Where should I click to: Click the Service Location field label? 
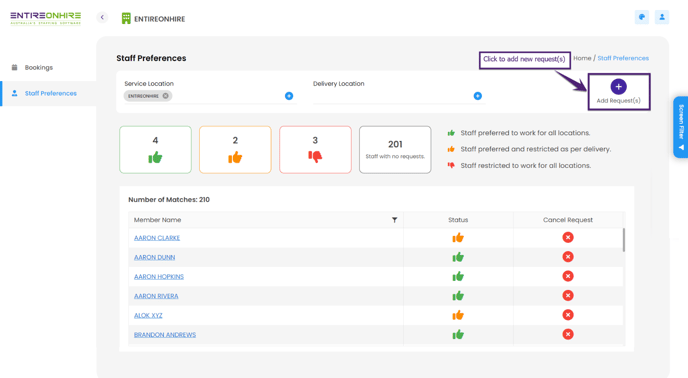[x=149, y=83]
